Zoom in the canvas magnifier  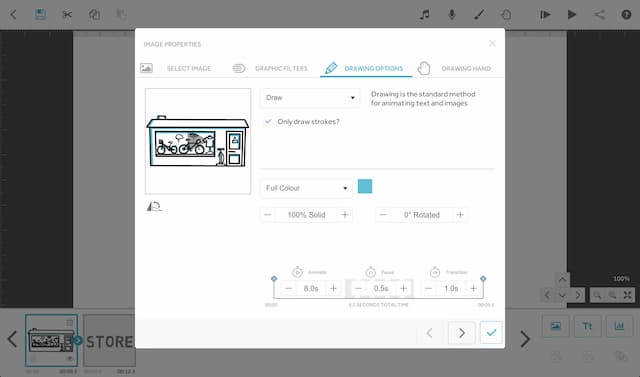pyautogui.click(x=612, y=295)
